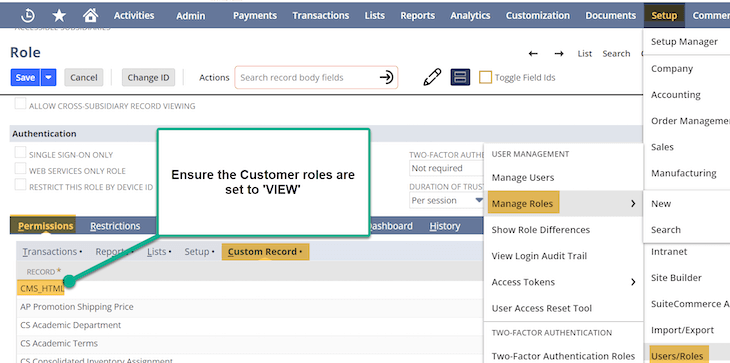Select View Login Audit Trail

click(539, 255)
